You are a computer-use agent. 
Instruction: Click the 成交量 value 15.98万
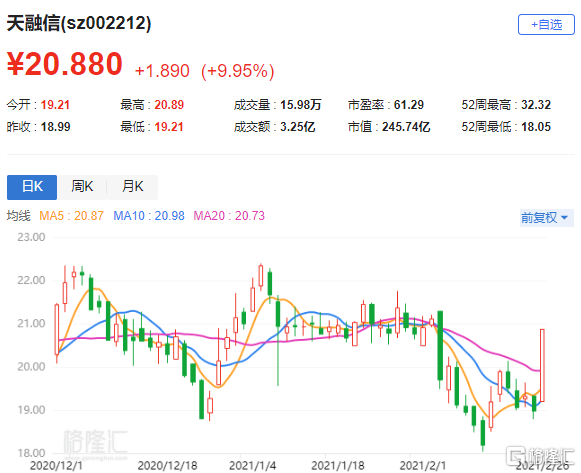[x=301, y=105]
